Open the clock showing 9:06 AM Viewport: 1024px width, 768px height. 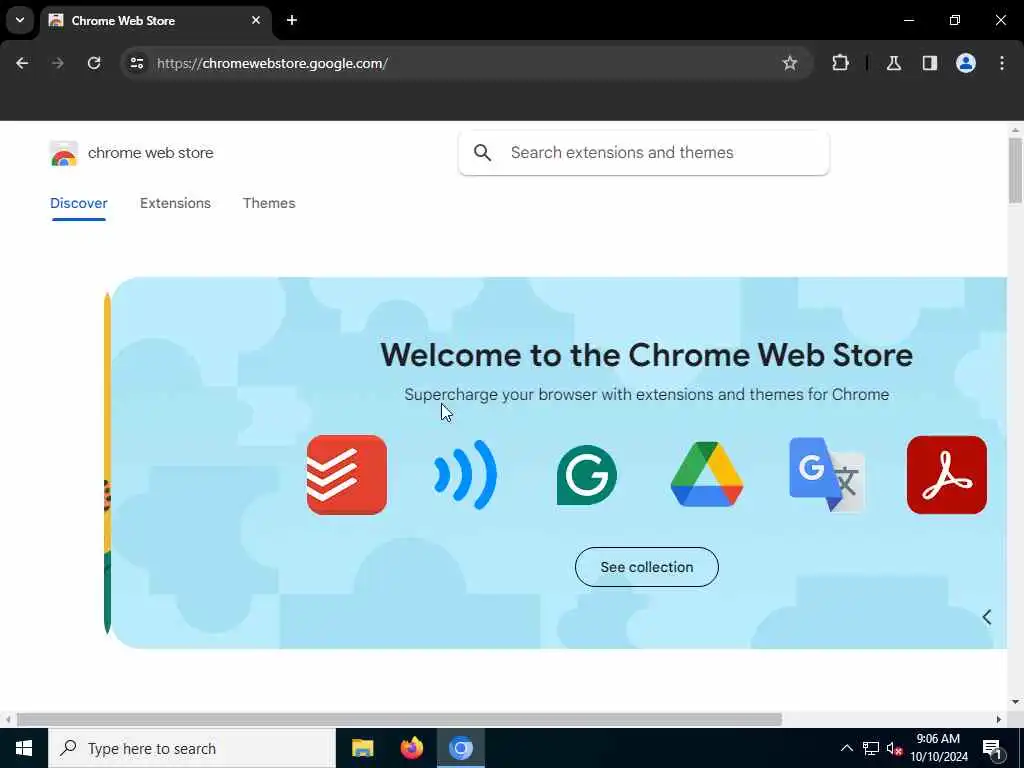(938, 748)
